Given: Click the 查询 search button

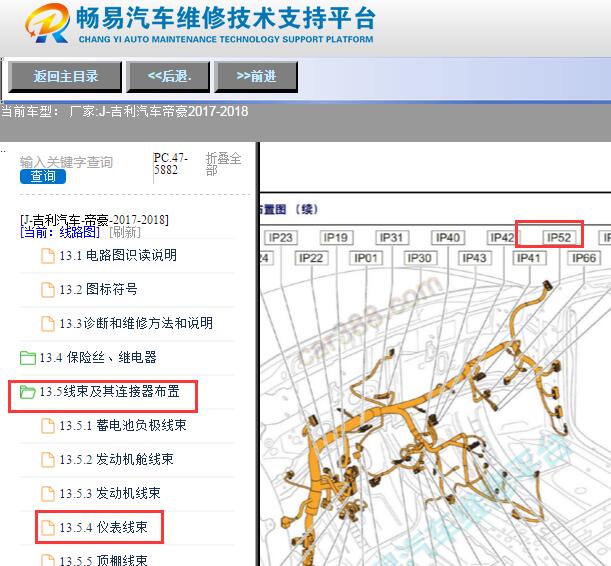Looking at the screenshot, I should point(43,176).
